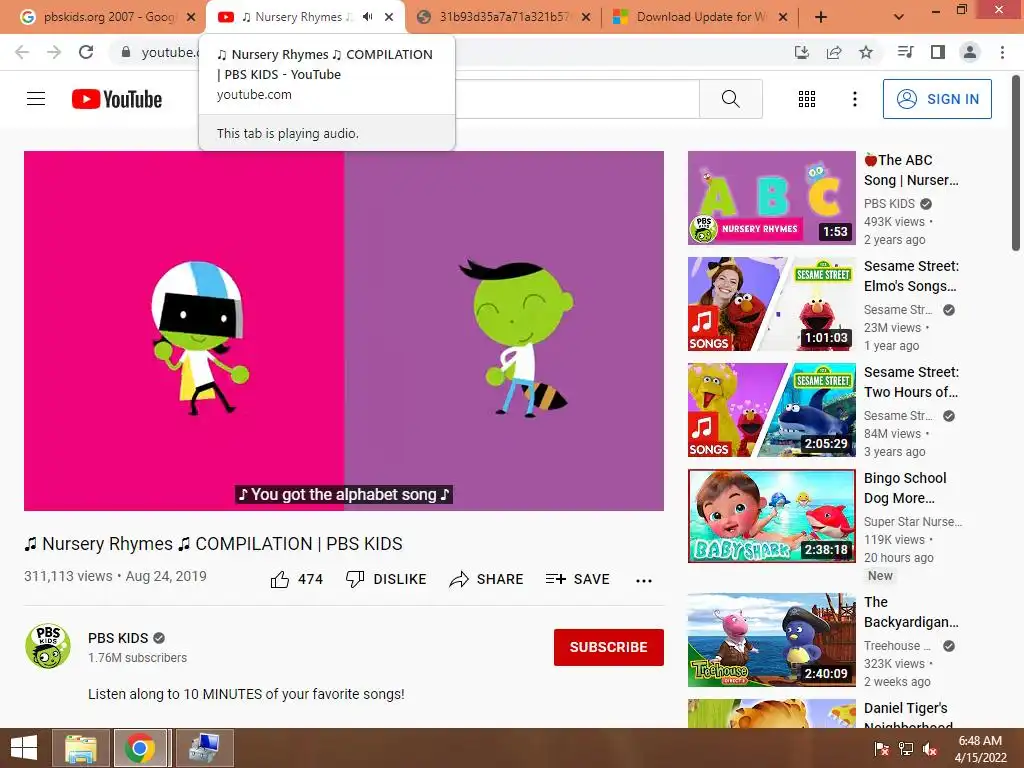Screen dimensions: 1024x768
Task: Close the pbskids.org 2007 tab
Action: pos(191,18)
